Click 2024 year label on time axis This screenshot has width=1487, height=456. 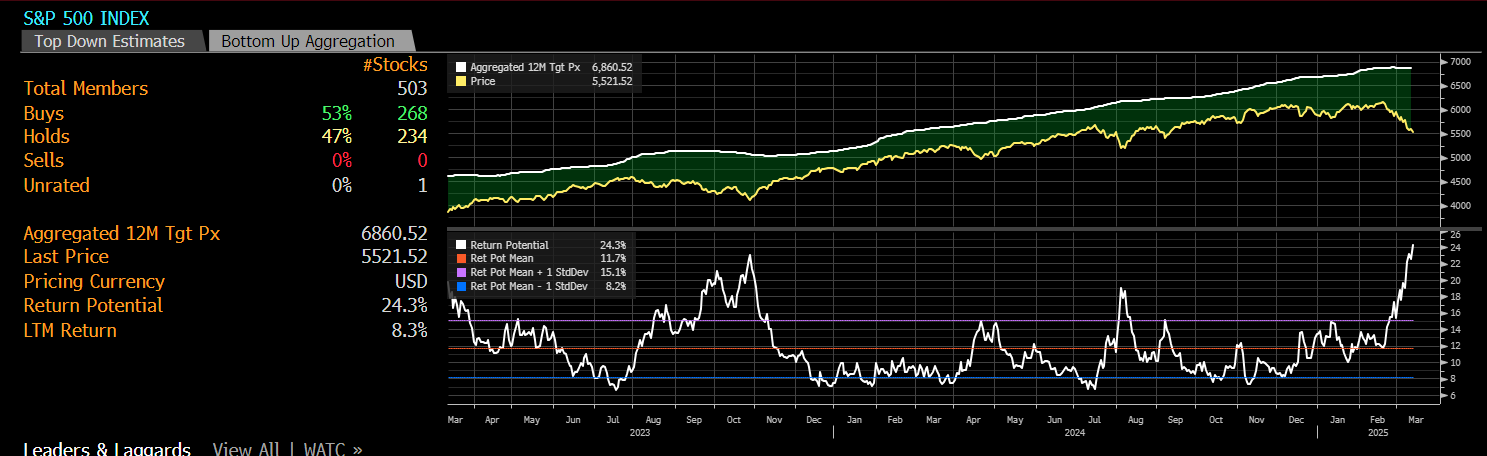[x=1074, y=433]
